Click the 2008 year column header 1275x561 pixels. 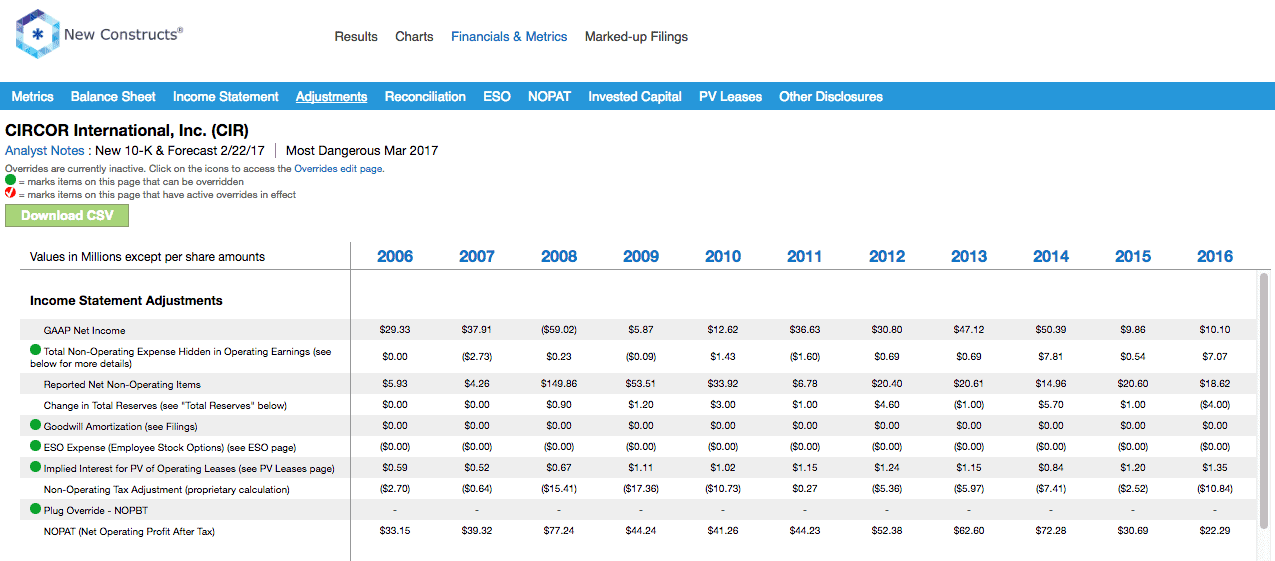(559, 257)
